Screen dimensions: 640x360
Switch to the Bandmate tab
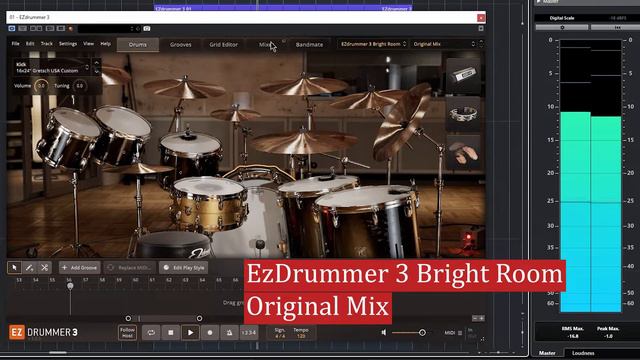point(309,44)
